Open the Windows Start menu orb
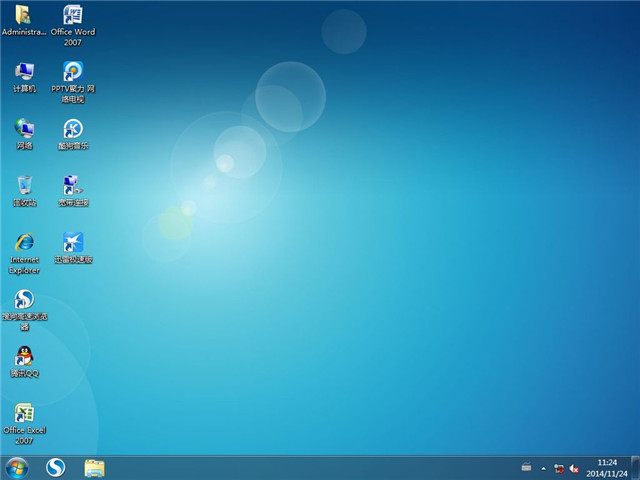640x480 pixels. 17,468
